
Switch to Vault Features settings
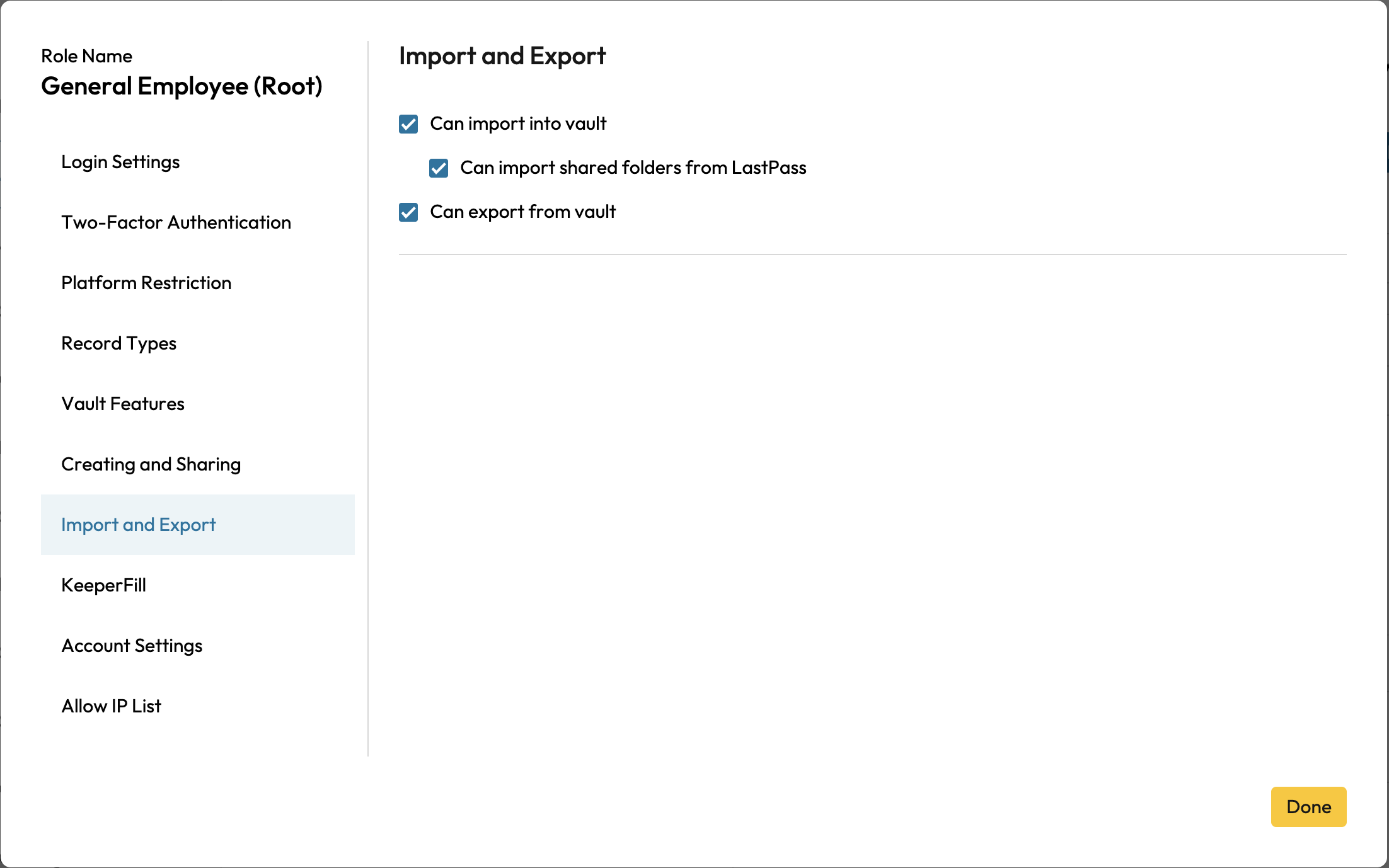(x=123, y=404)
